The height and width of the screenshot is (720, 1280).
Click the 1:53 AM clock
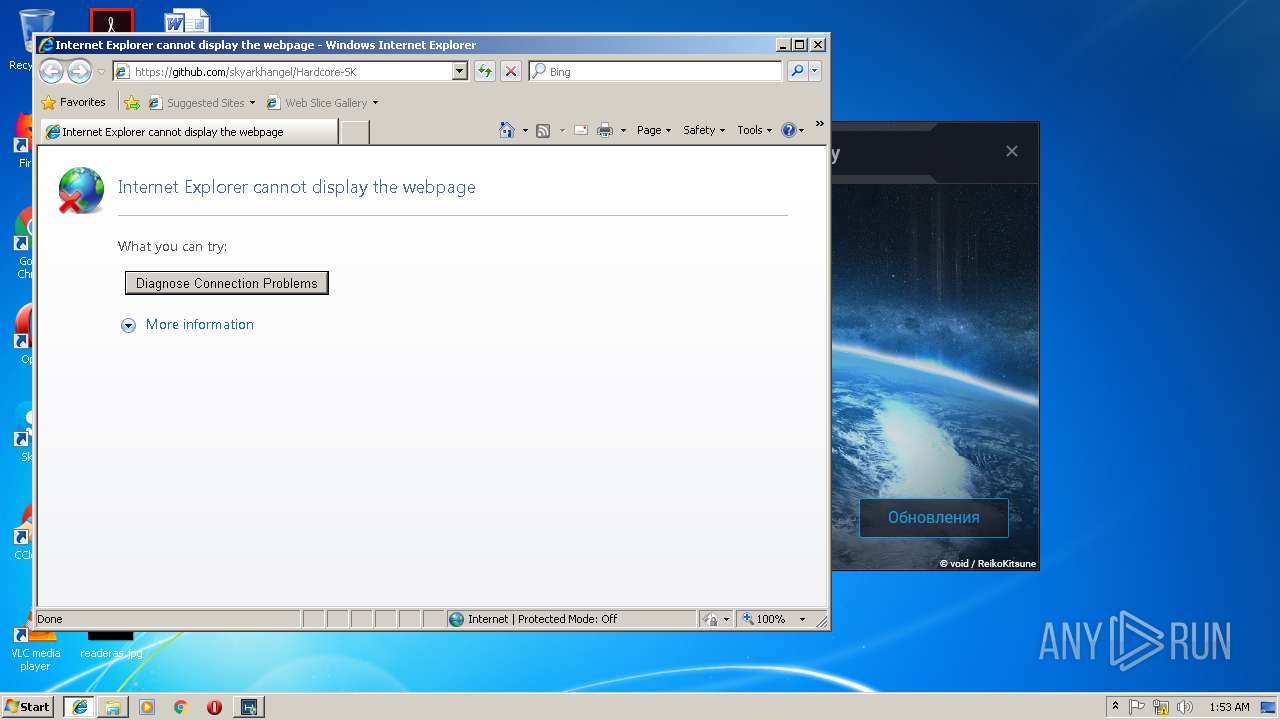[1229, 707]
